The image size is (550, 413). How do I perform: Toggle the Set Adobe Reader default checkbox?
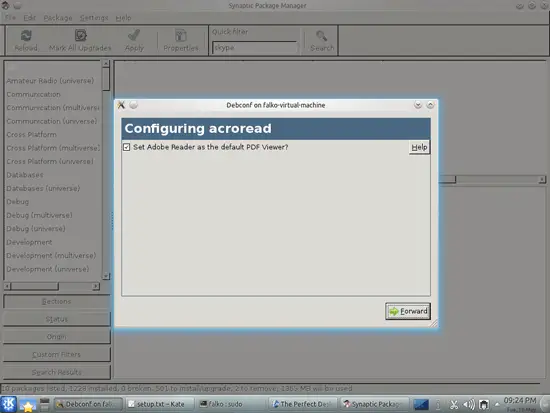pyautogui.click(x=127, y=147)
